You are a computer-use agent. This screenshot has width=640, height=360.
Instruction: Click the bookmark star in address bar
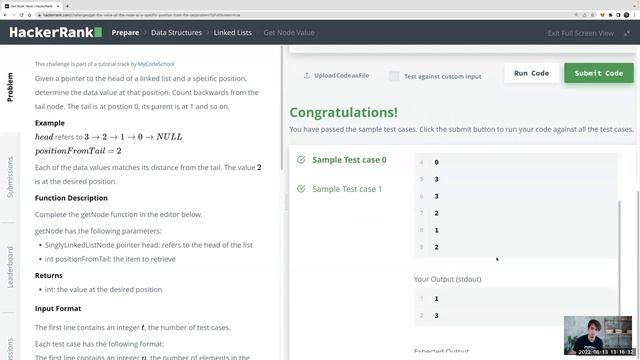coord(592,15)
